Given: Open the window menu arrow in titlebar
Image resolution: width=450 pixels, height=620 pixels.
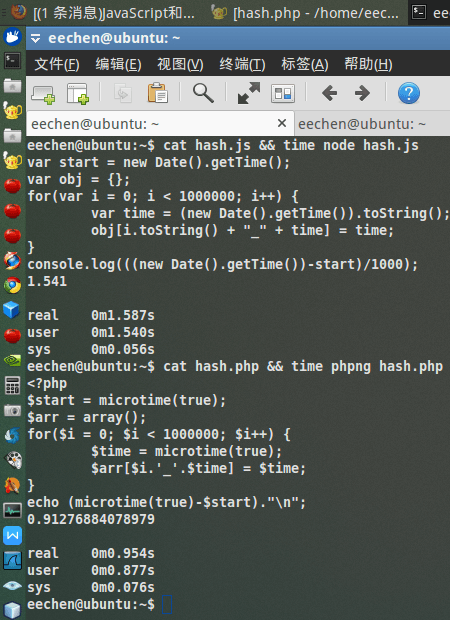Looking at the screenshot, I should (x=36, y=38).
